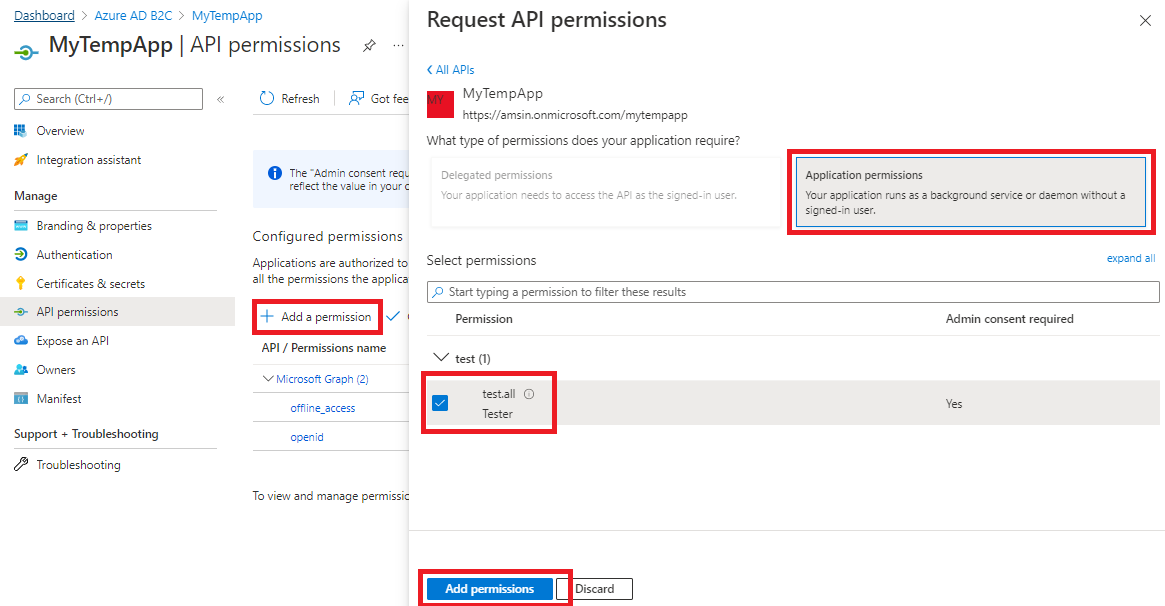Select Application permissions option
1165x606 pixels.
click(x=970, y=192)
